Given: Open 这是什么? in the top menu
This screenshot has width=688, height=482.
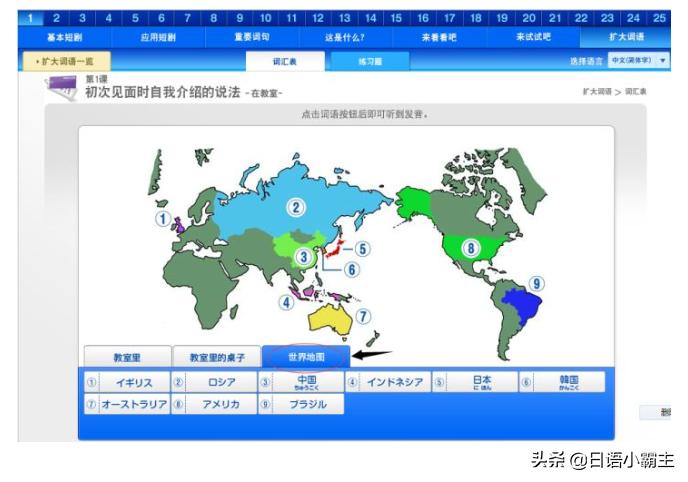Looking at the screenshot, I should click(345, 37).
